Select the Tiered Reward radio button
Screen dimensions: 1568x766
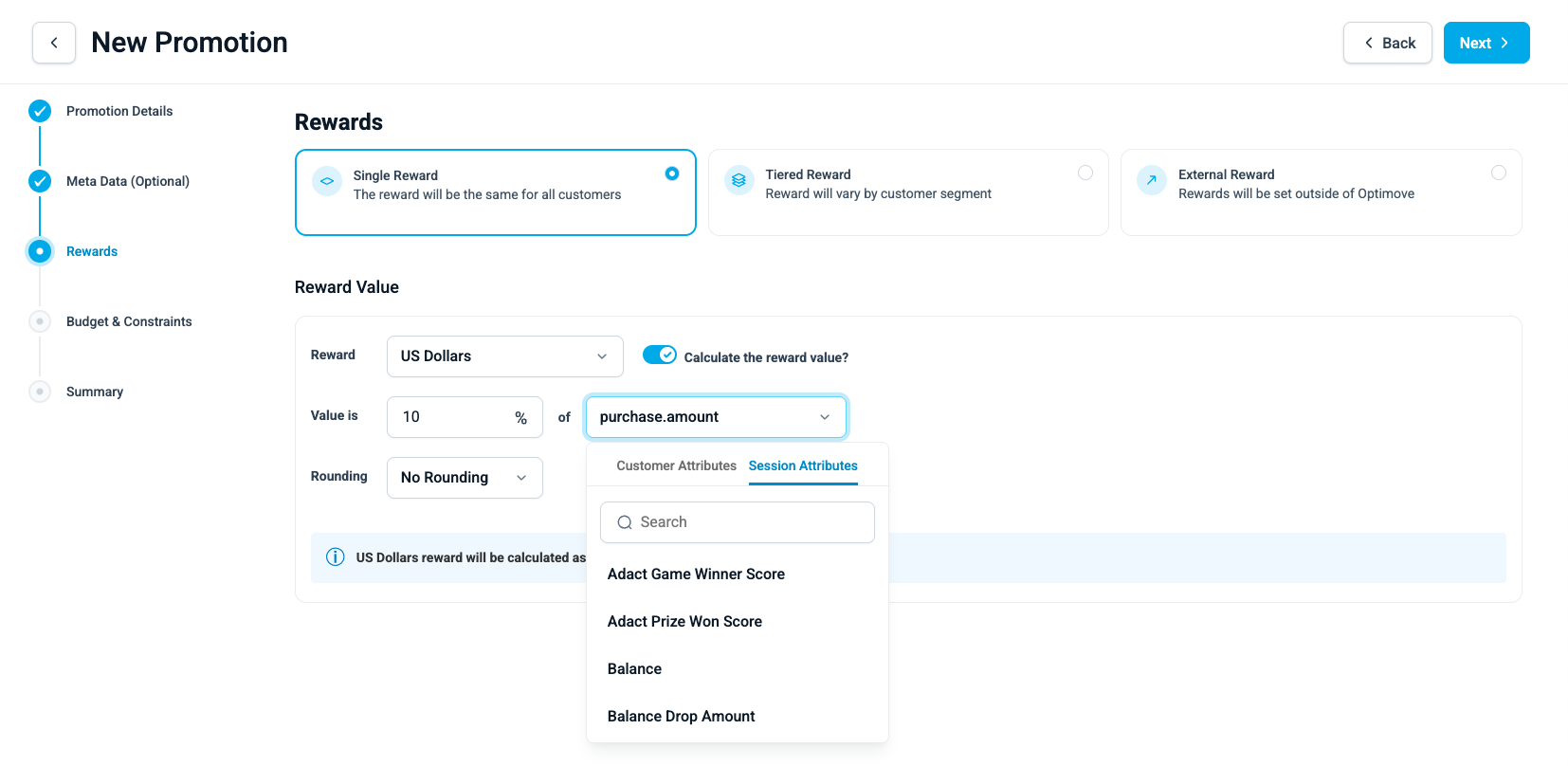(1085, 173)
